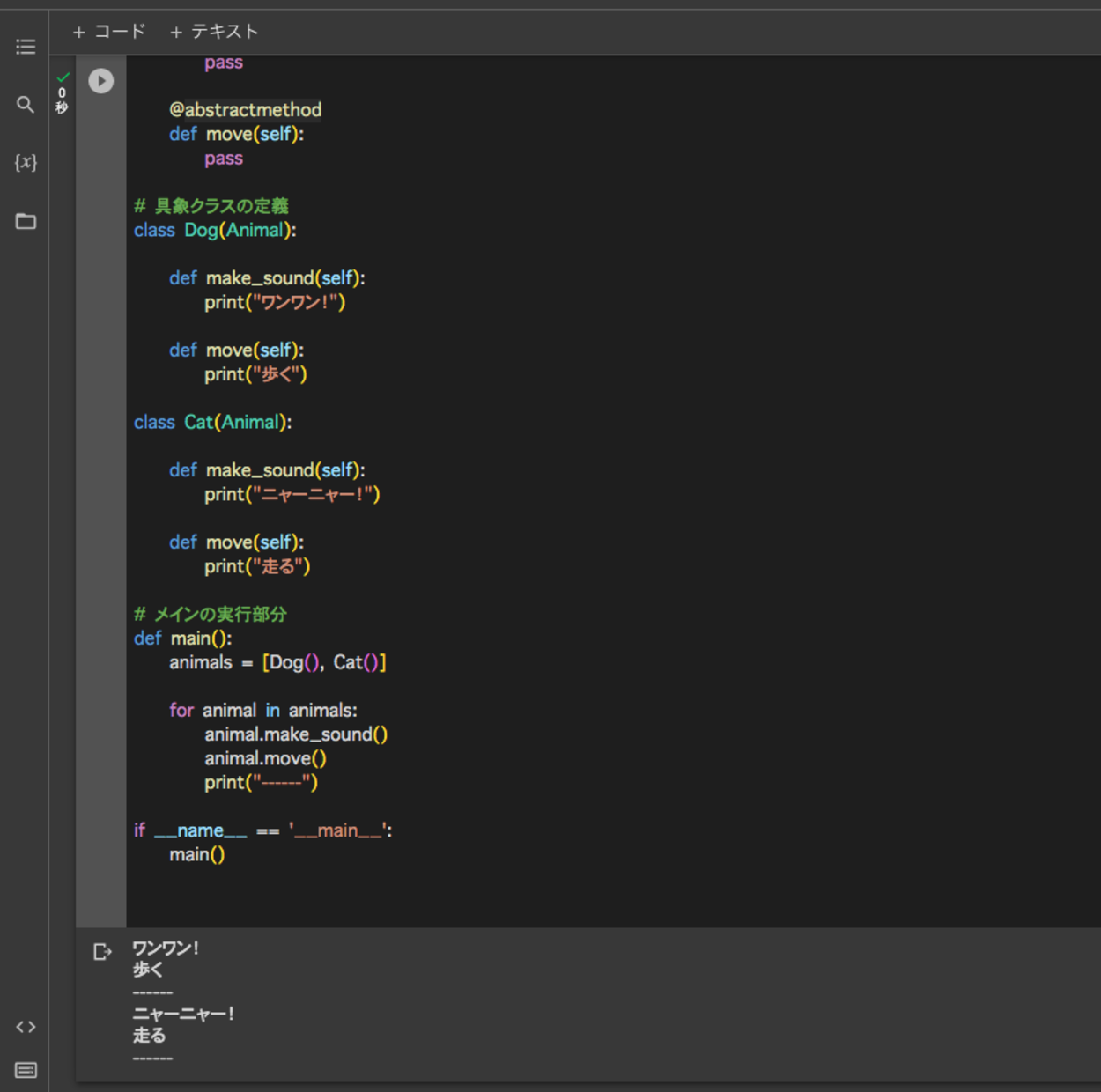
Task: Open the table of contents sidebar icon
Action: pyautogui.click(x=26, y=47)
